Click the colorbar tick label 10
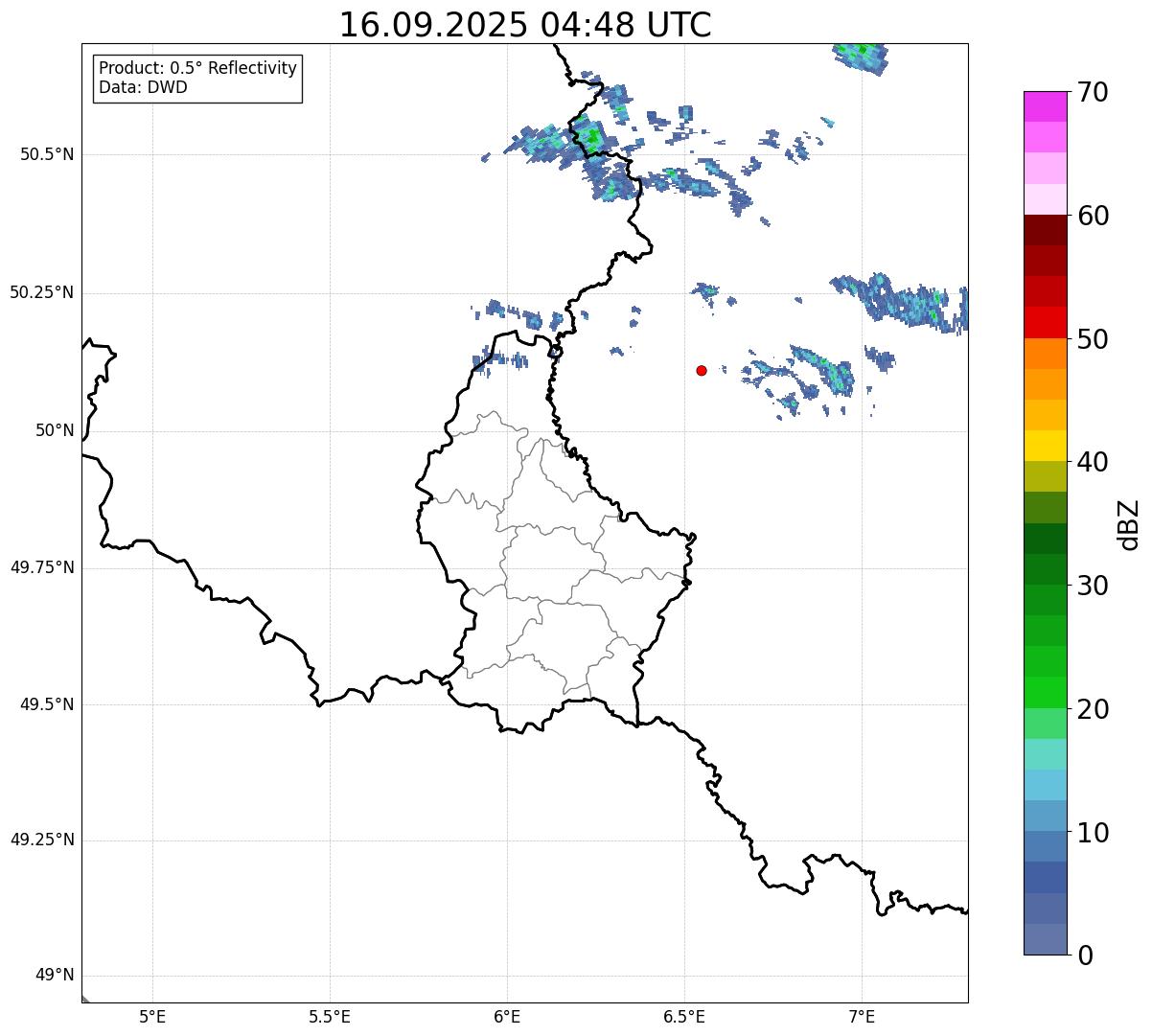Screen dimensions: 1152x1036 1093,832
